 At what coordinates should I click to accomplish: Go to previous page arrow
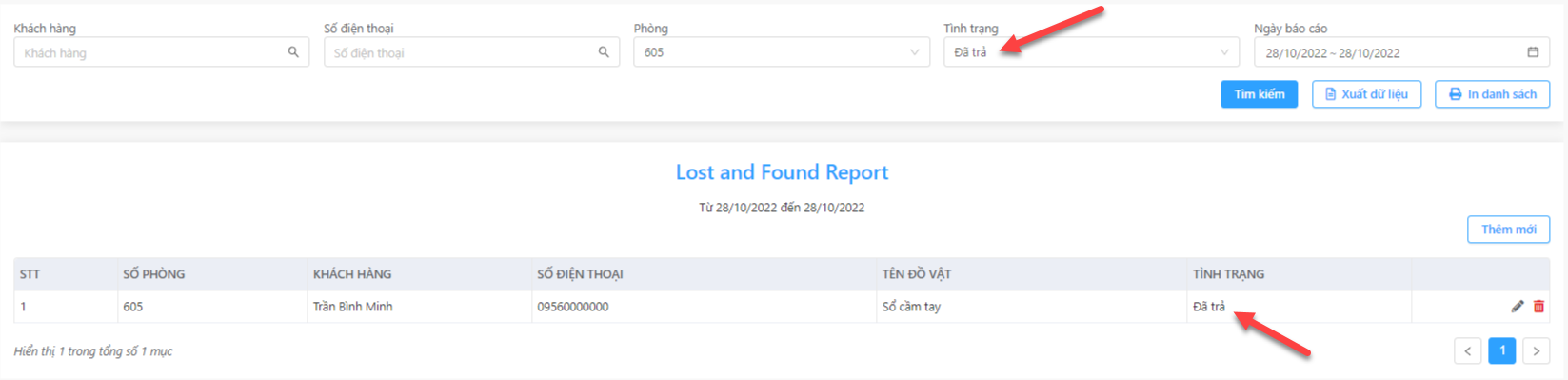click(x=1468, y=351)
